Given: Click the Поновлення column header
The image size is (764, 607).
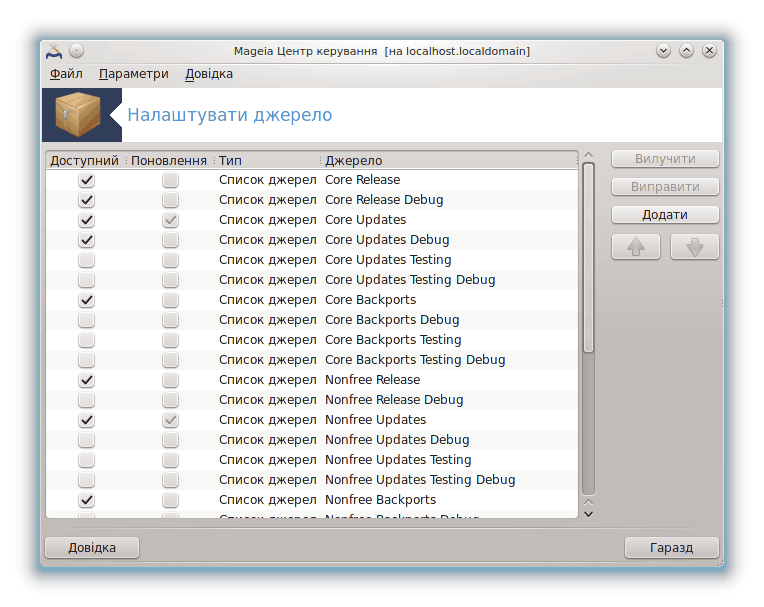Looking at the screenshot, I should coord(169,161).
